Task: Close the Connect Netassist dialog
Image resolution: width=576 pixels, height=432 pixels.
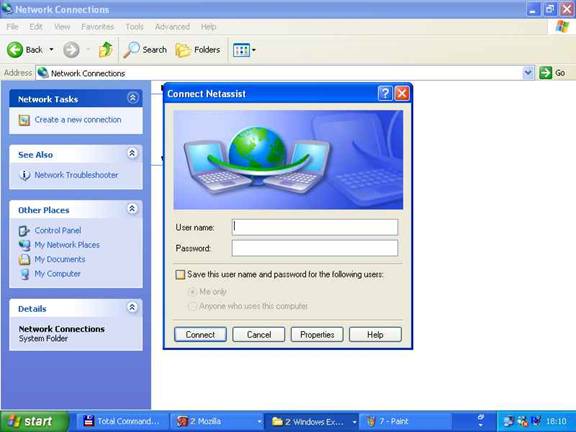Action: pyautogui.click(x=402, y=94)
